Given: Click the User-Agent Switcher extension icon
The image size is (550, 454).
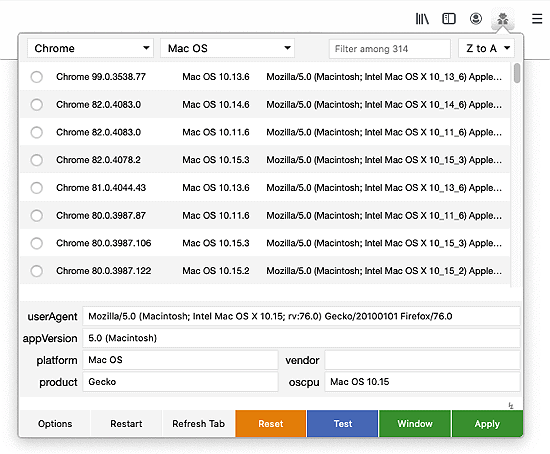Looking at the screenshot, I should 503,19.
